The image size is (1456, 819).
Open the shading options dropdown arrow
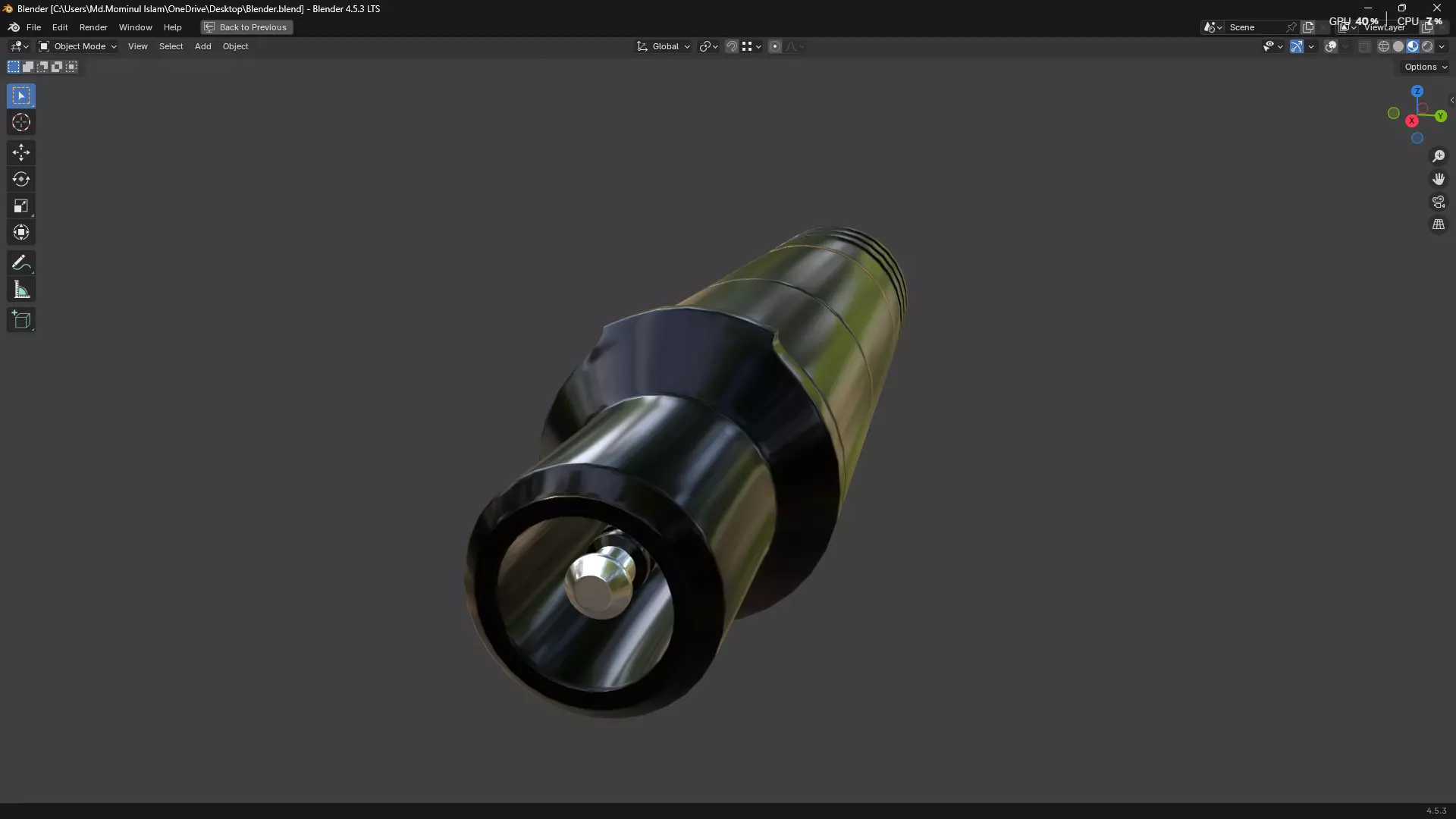pos(1442,46)
